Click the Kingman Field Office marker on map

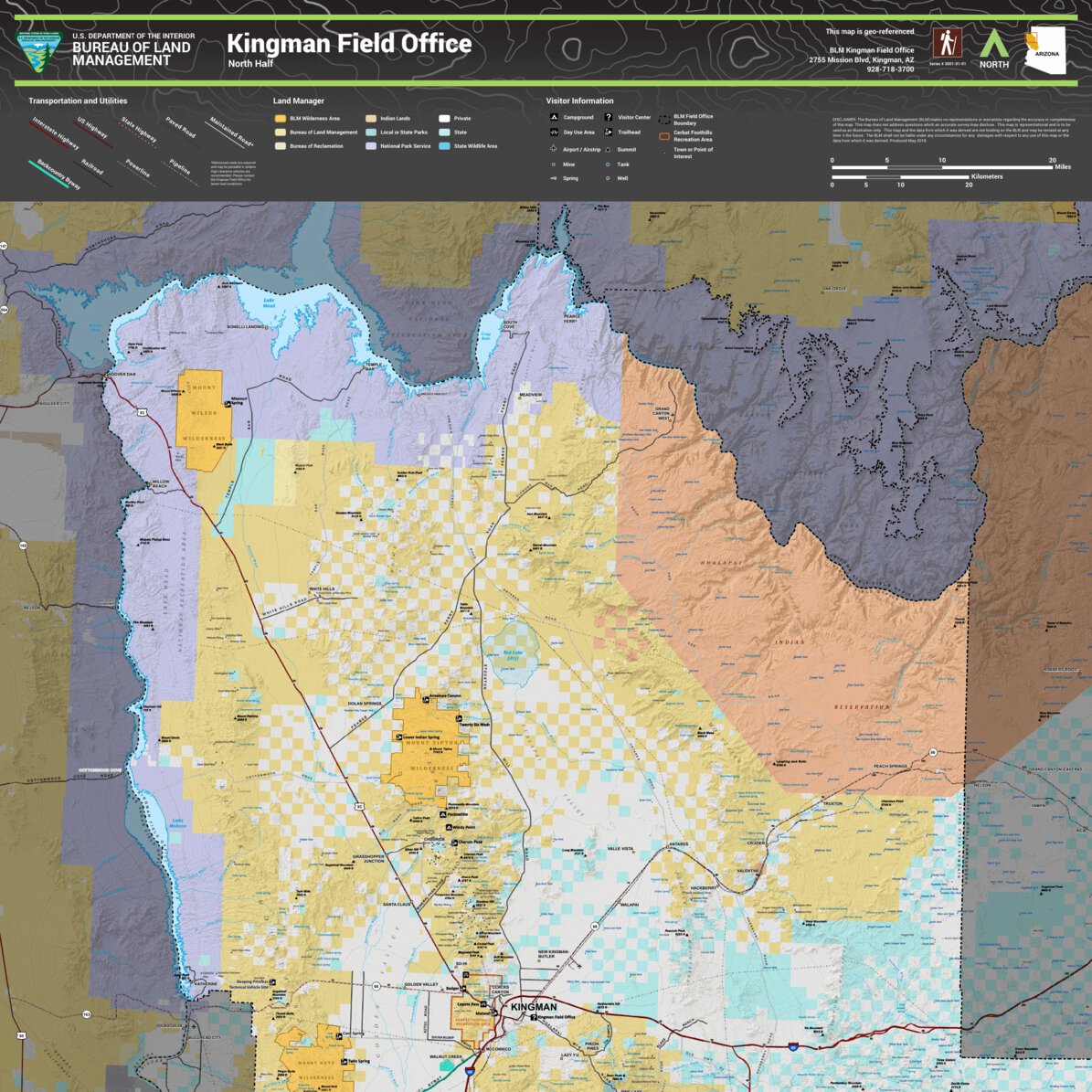[x=534, y=1017]
